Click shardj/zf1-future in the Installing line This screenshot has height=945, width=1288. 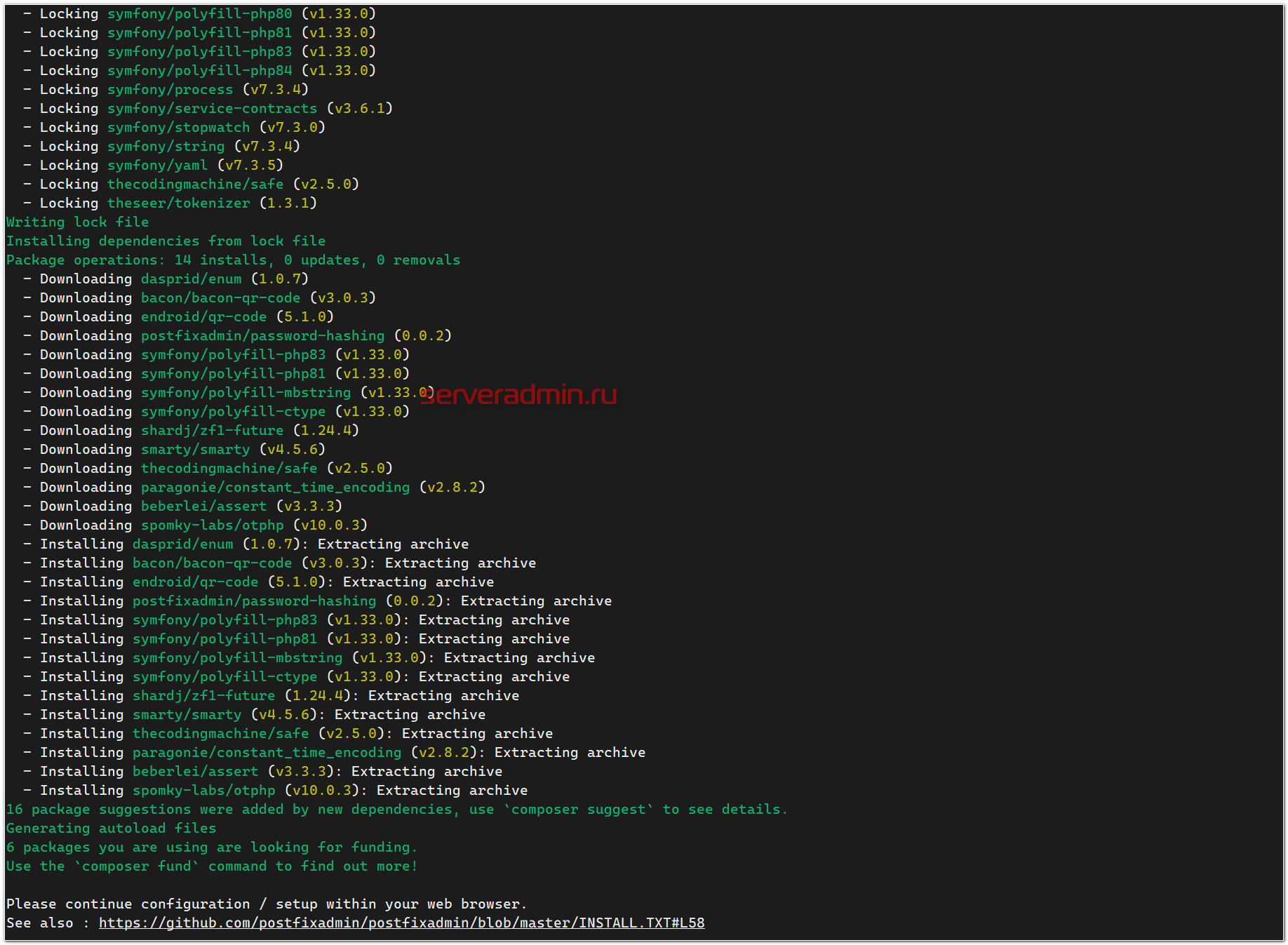(x=203, y=696)
